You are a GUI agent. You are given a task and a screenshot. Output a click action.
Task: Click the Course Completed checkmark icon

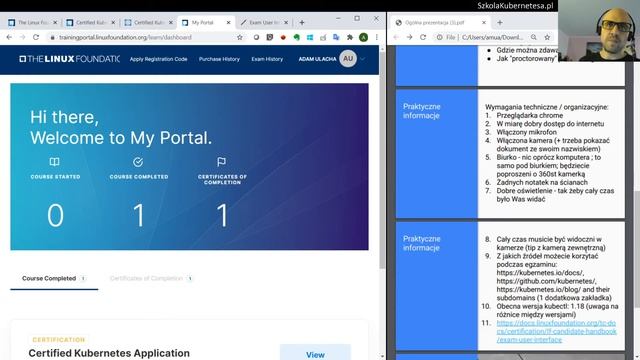138,162
